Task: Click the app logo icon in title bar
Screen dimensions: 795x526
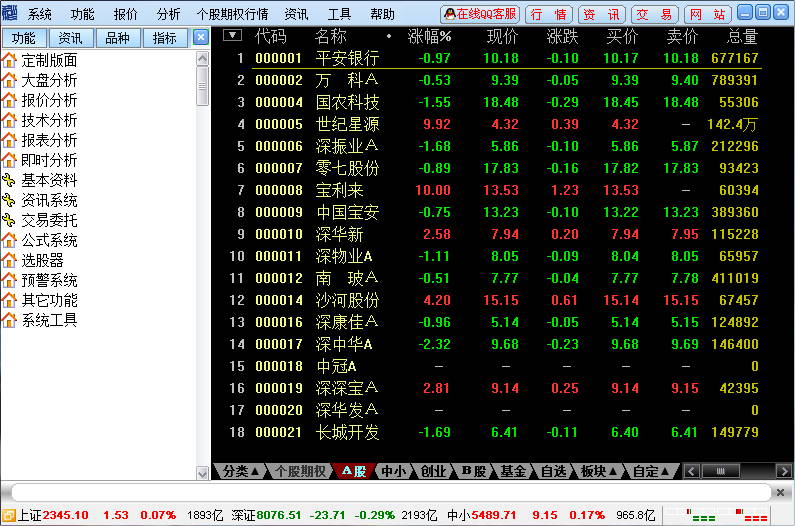Action: [x=9, y=13]
